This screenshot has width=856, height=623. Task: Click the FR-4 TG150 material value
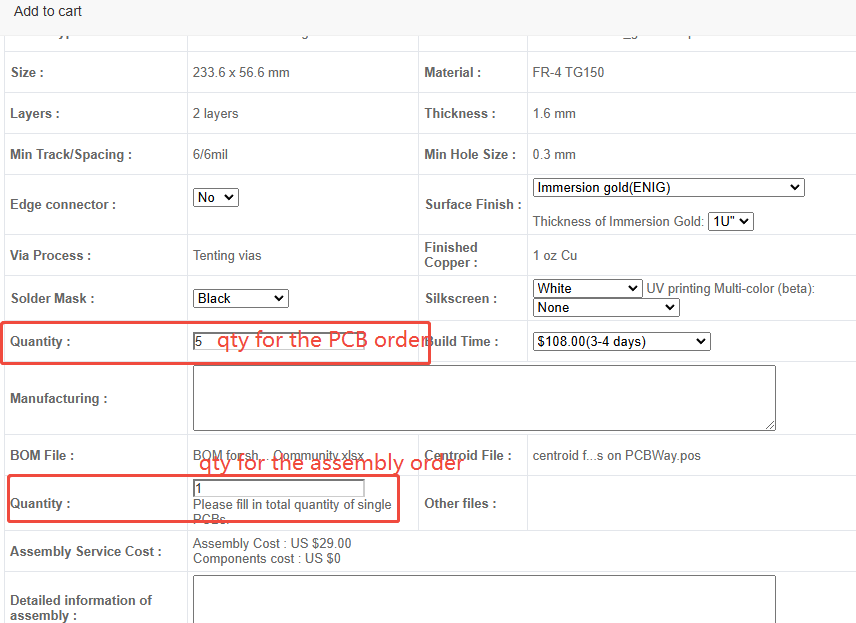[x=568, y=72]
